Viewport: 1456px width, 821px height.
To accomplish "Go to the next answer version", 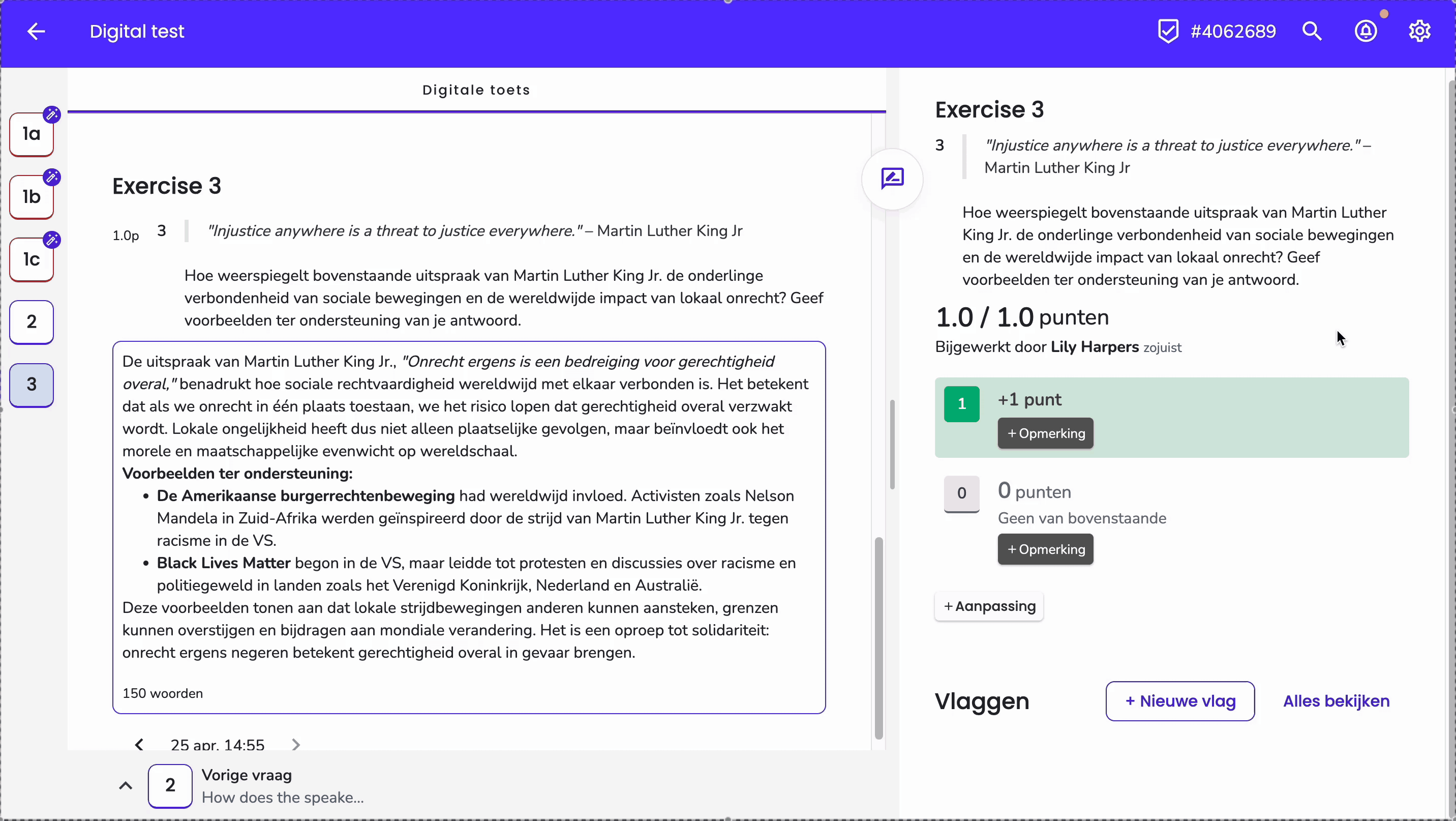I will coord(295,745).
